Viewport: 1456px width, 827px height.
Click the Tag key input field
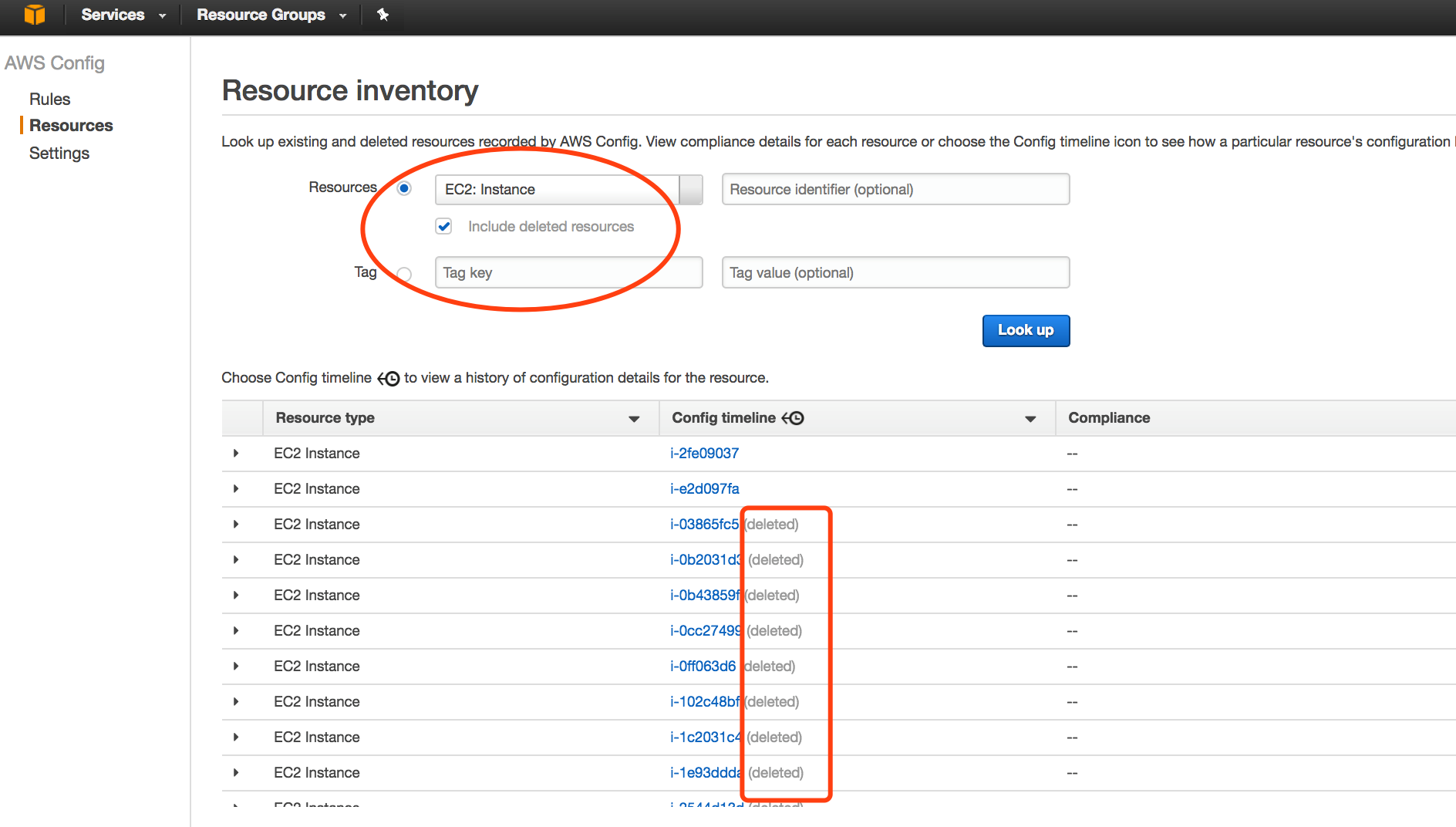click(x=568, y=273)
